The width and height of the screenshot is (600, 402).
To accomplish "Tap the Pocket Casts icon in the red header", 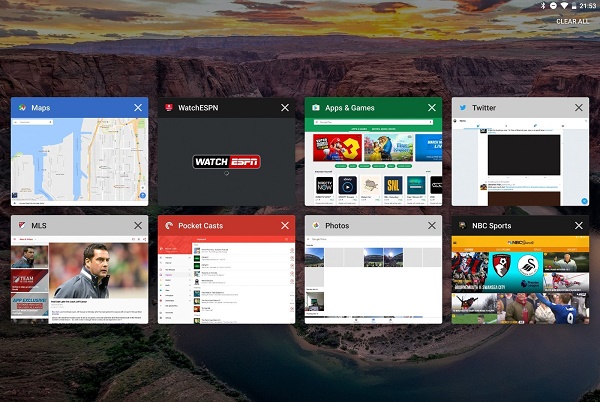I will point(169,226).
